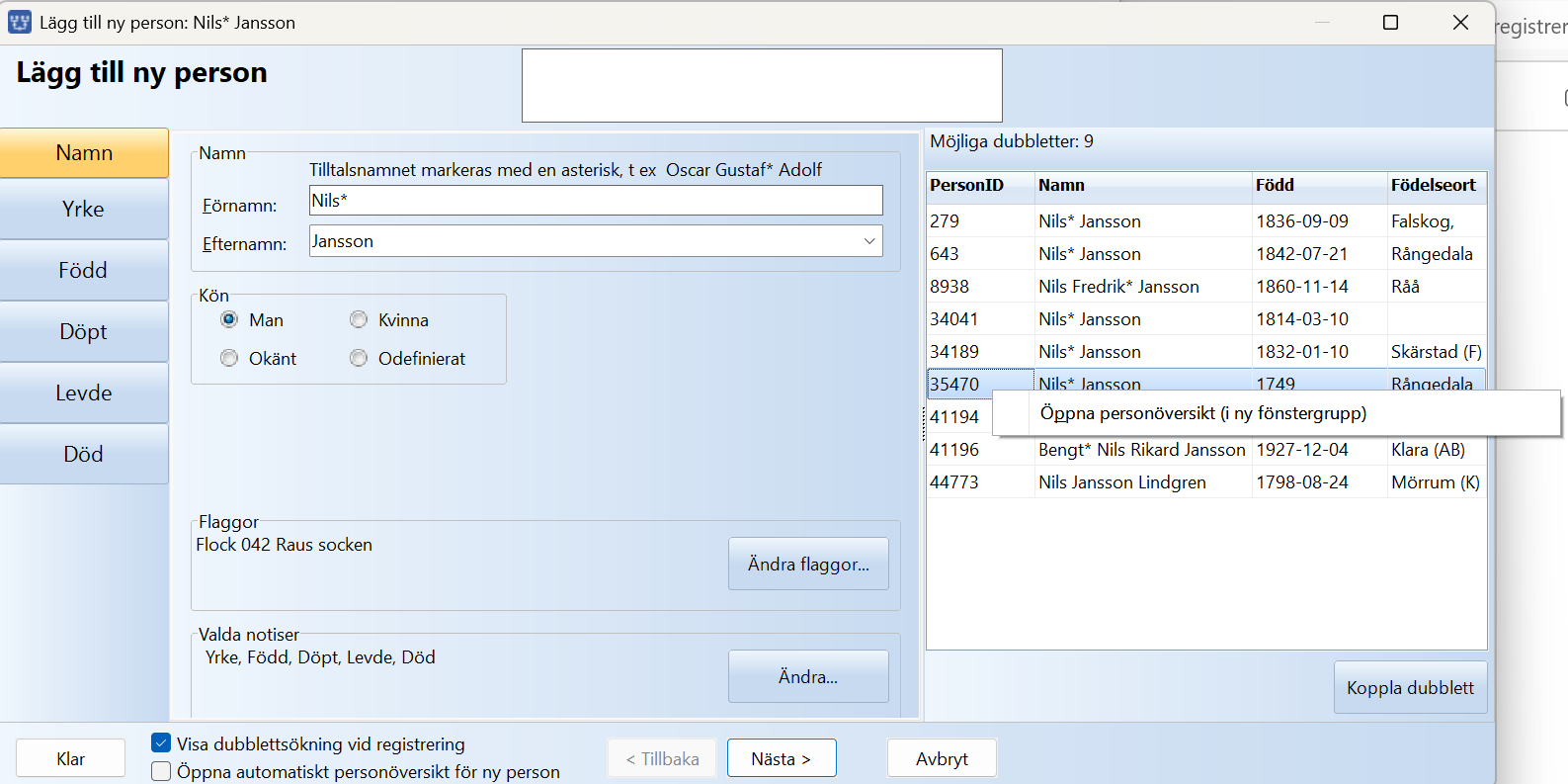
Task: Select row born 1832-01-10 in Skärstad
Action: pyautogui.click(x=1206, y=352)
